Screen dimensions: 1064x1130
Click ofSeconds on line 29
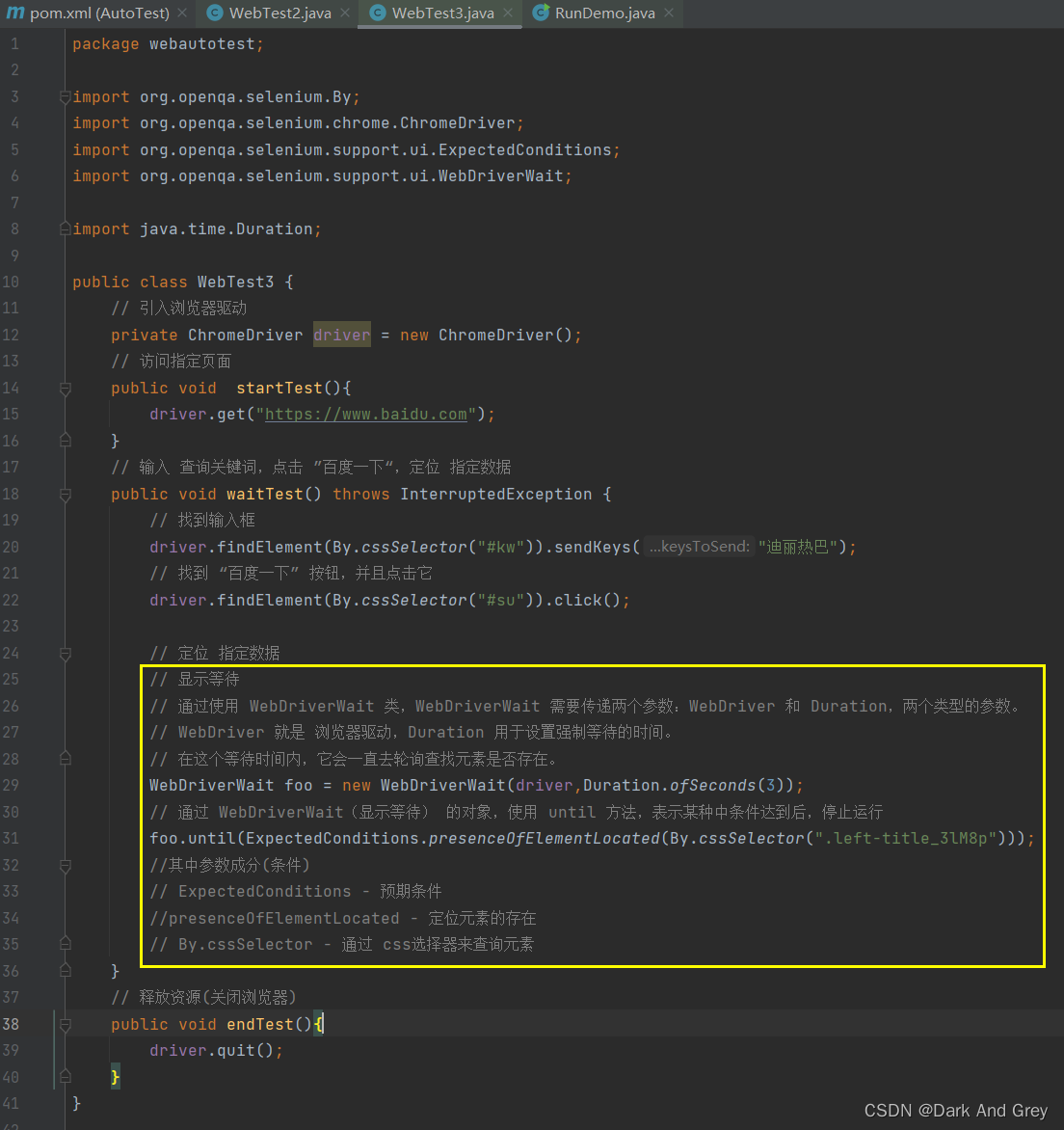coord(713,786)
